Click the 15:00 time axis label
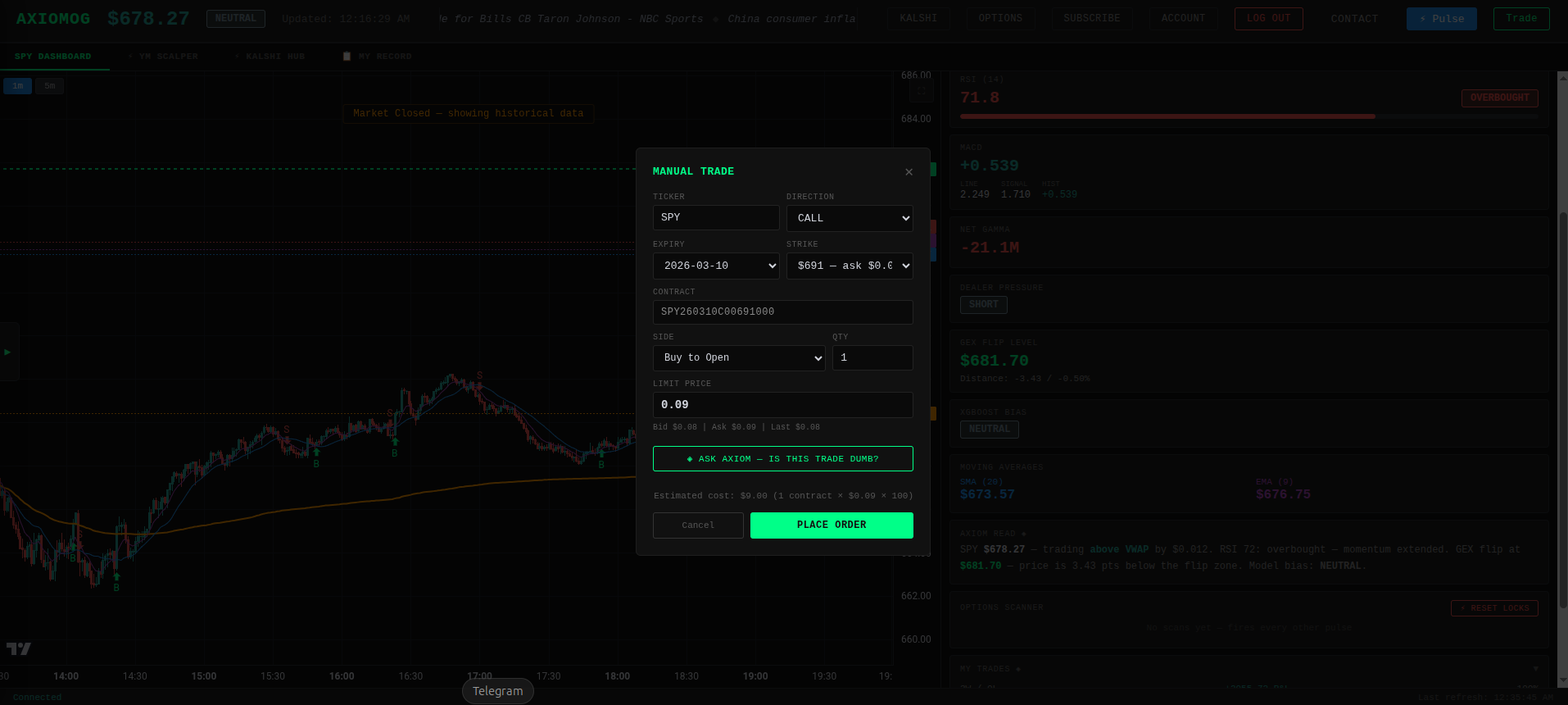The width and height of the screenshot is (1568, 705). click(204, 676)
